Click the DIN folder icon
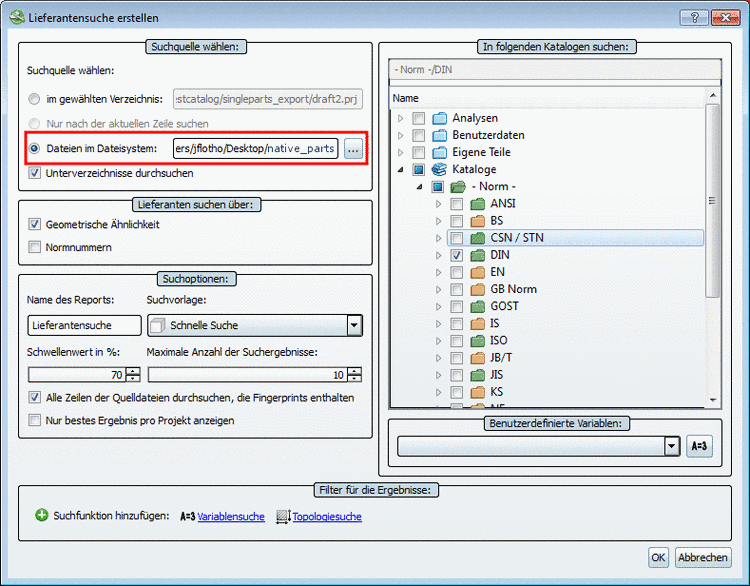750x586 pixels. [x=477, y=255]
